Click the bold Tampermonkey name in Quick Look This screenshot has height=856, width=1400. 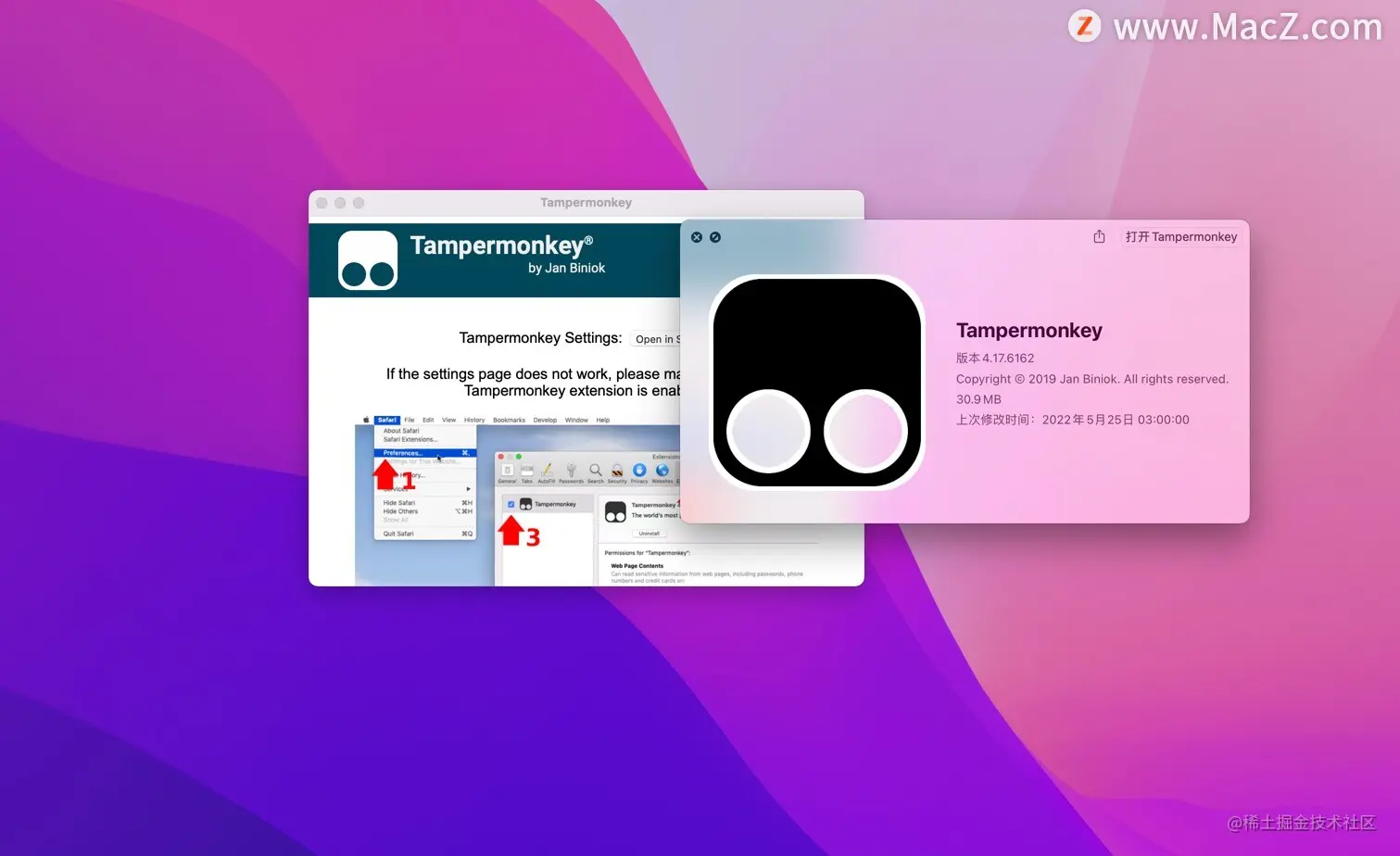click(x=1029, y=331)
